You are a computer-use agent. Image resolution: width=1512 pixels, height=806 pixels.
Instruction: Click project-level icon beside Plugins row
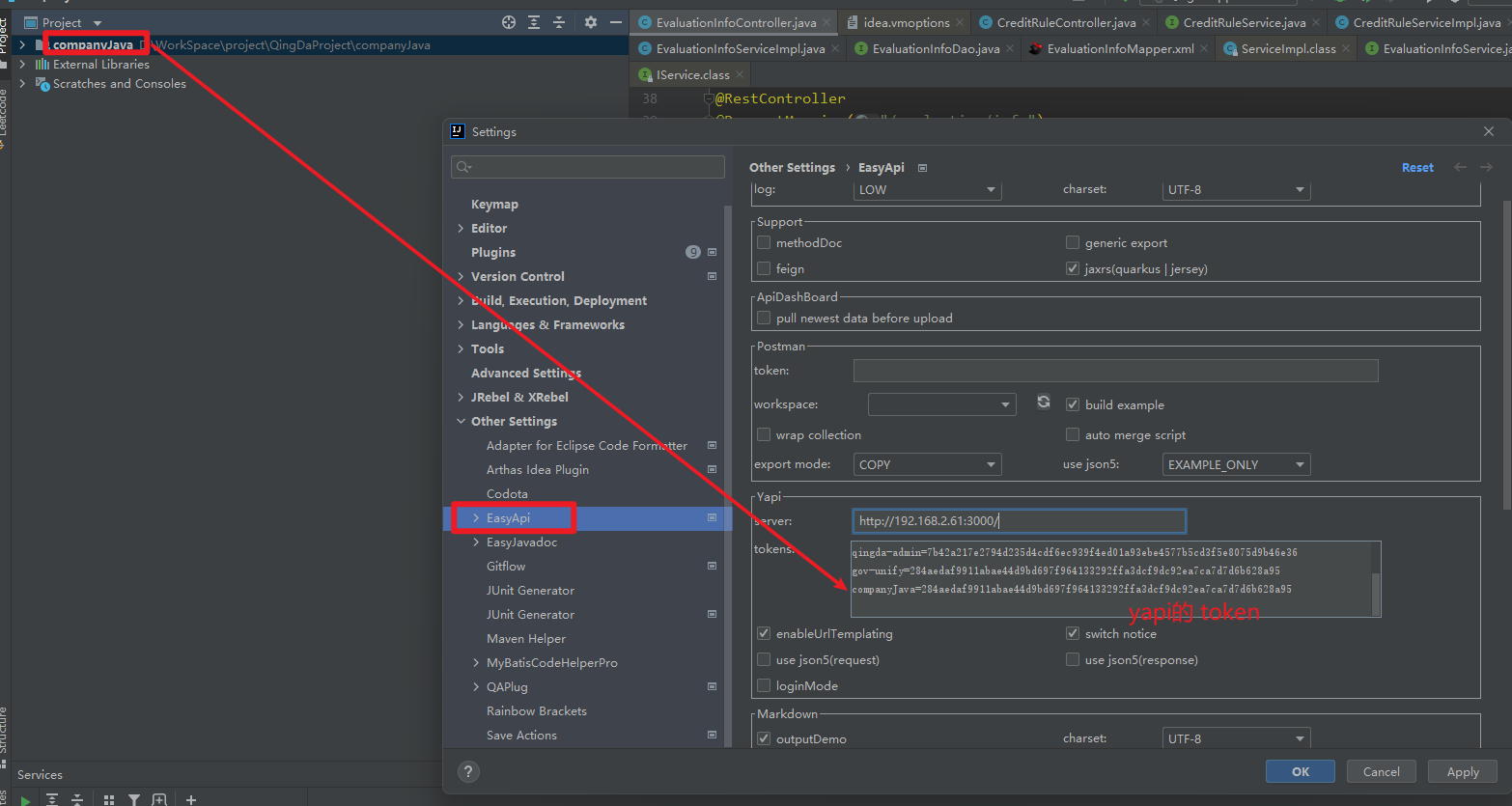(x=713, y=252)
